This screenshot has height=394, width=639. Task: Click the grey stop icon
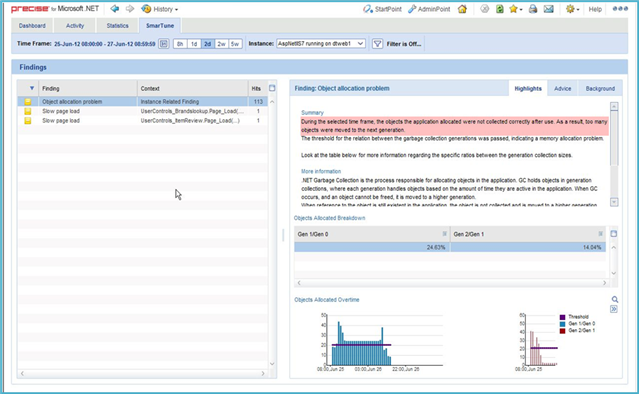484,9
